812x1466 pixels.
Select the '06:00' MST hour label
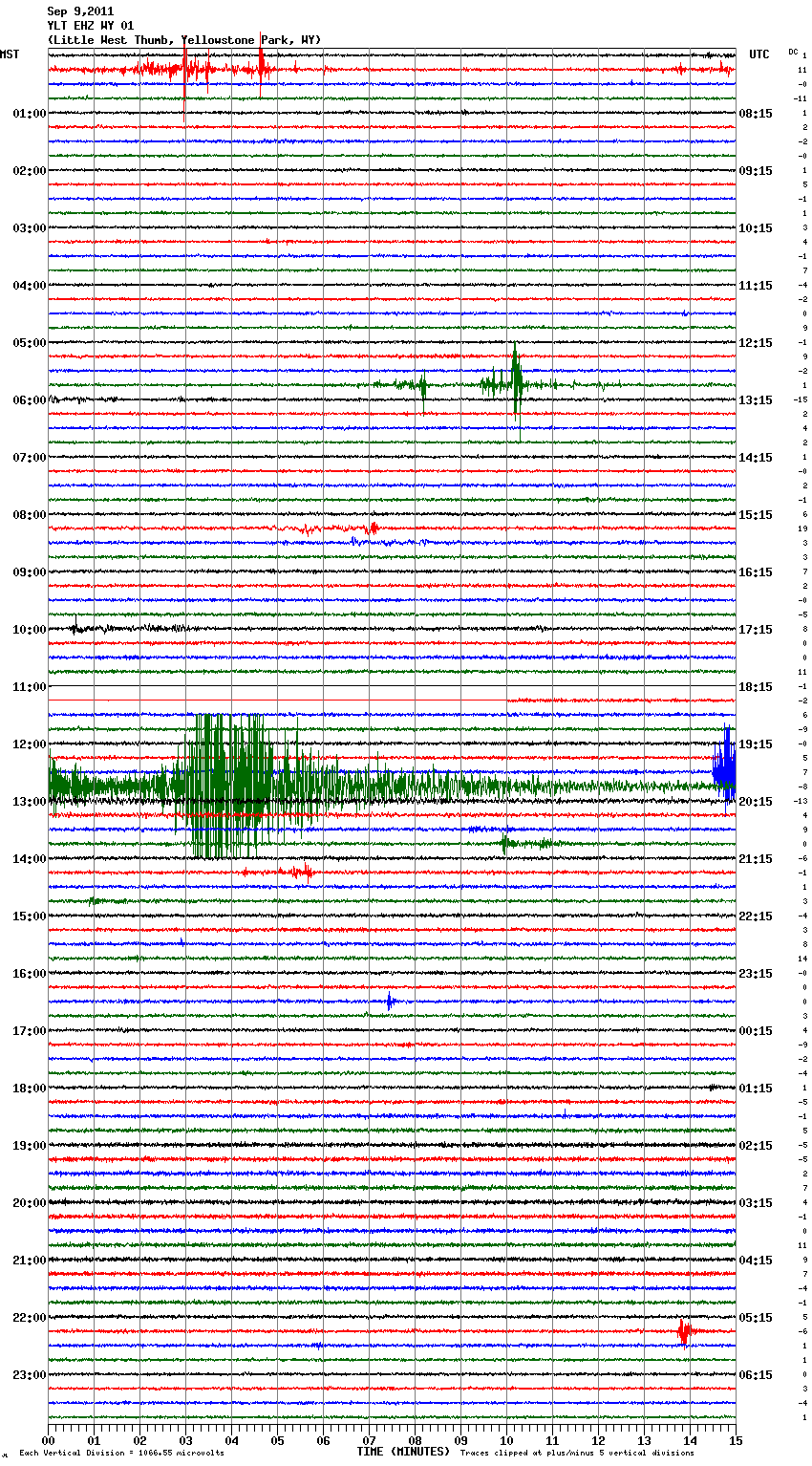[x=30, y=400]
